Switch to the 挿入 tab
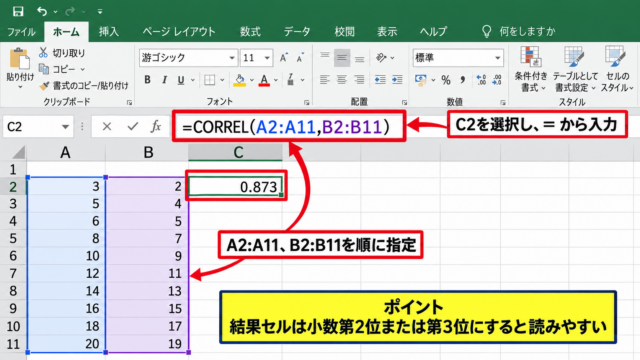 point(109,31)
